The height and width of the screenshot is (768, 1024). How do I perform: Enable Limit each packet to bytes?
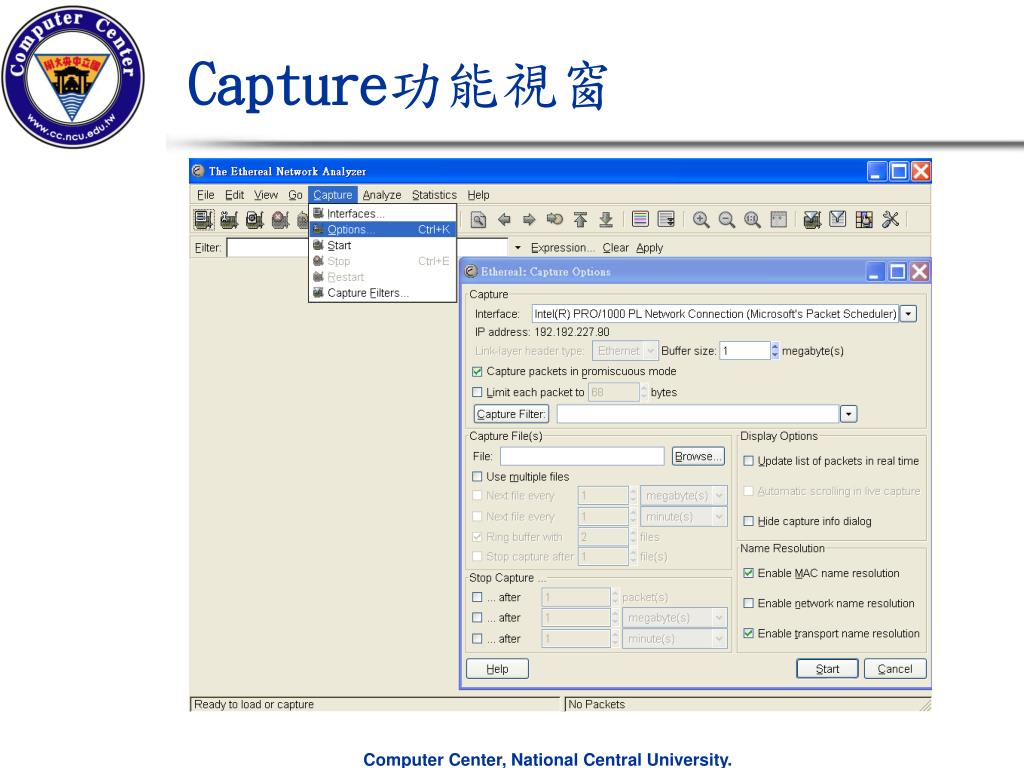(477, 392)
